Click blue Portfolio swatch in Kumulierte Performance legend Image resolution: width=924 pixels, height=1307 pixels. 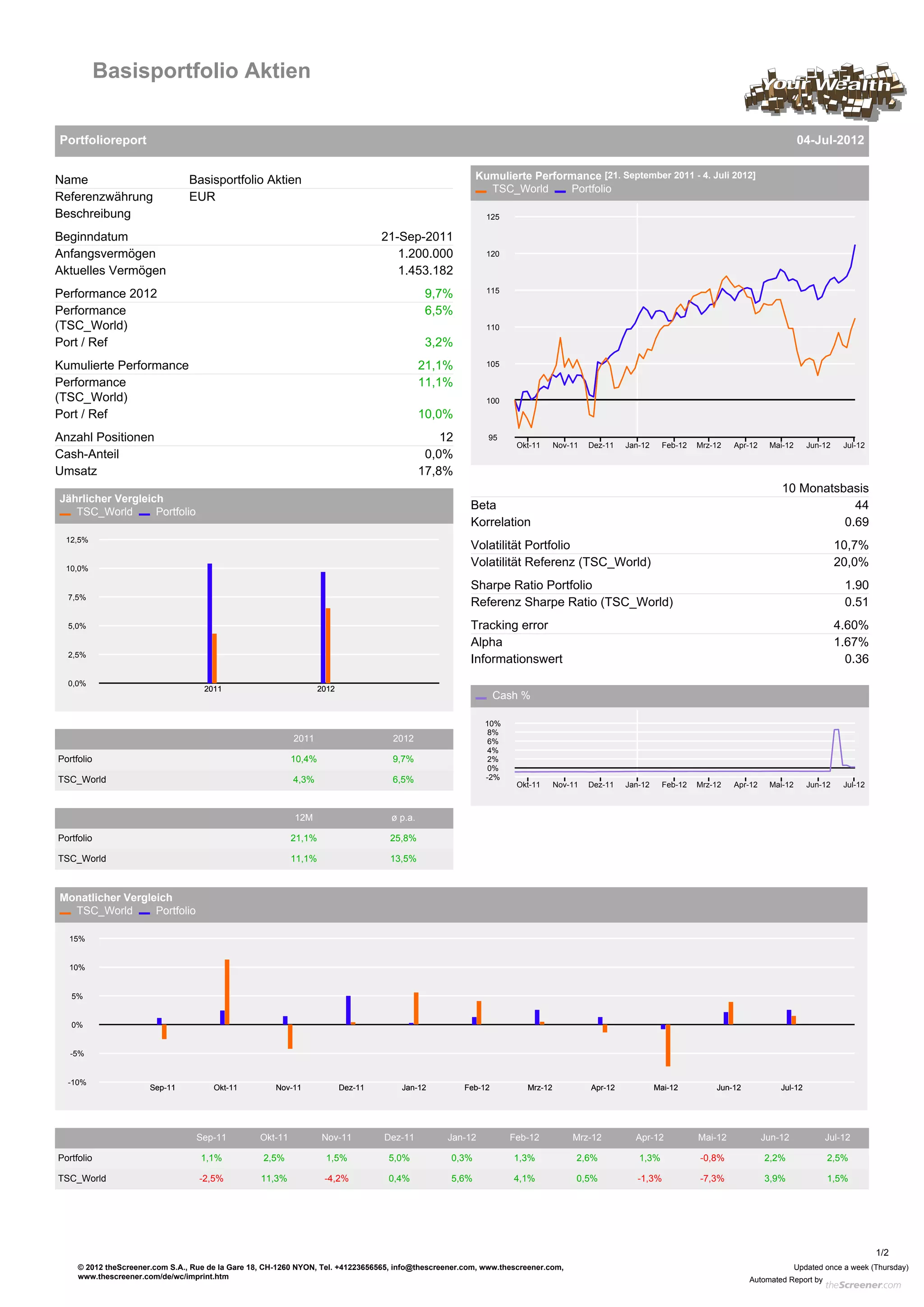(x=560, y=192)
